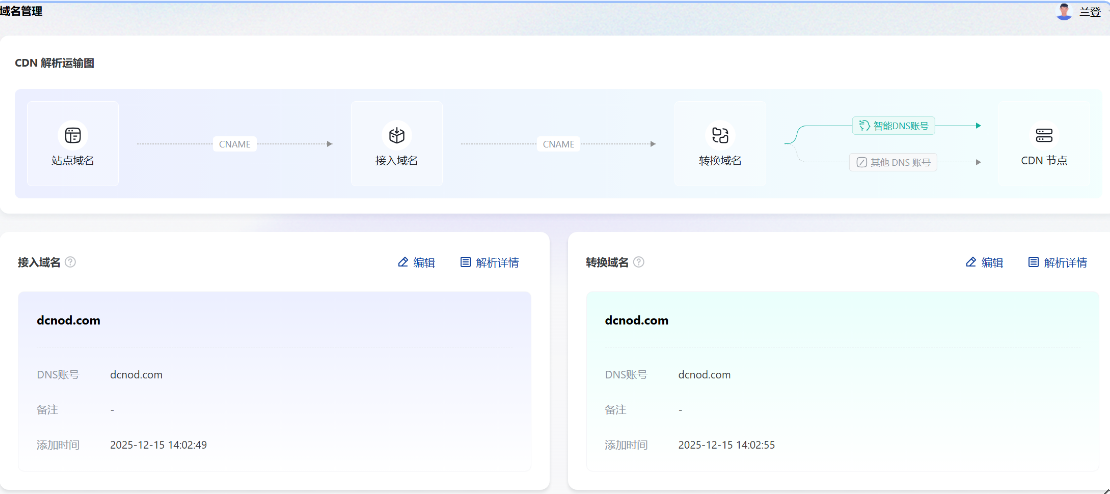This screenshot has height=494, width=1110.
Task: Open 解析详情 for the 转换域名 card
Action: click(x=1058, y=262)
